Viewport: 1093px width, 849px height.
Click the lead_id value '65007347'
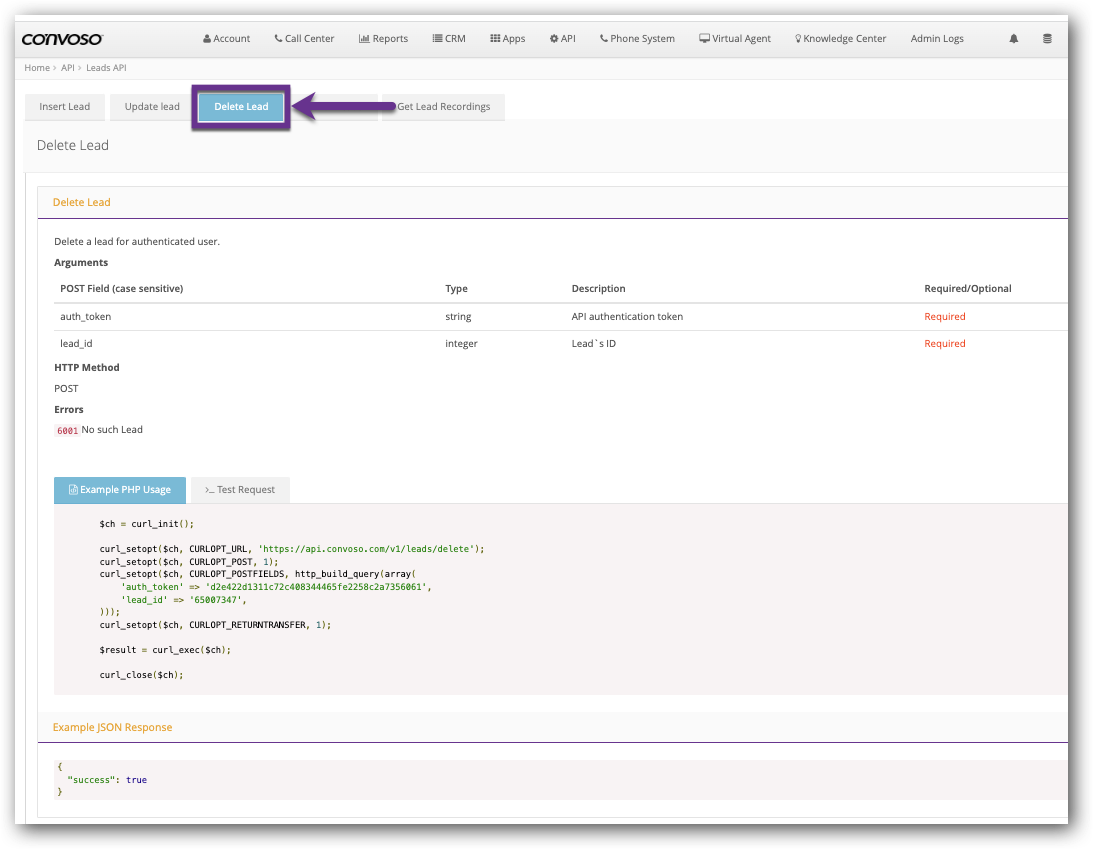(216, 599)
